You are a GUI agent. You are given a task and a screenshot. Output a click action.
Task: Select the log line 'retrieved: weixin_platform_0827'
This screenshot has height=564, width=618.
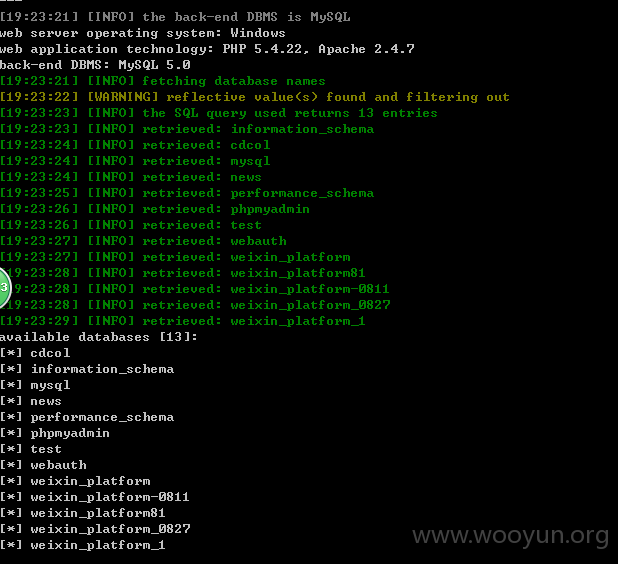coord(195,305)
